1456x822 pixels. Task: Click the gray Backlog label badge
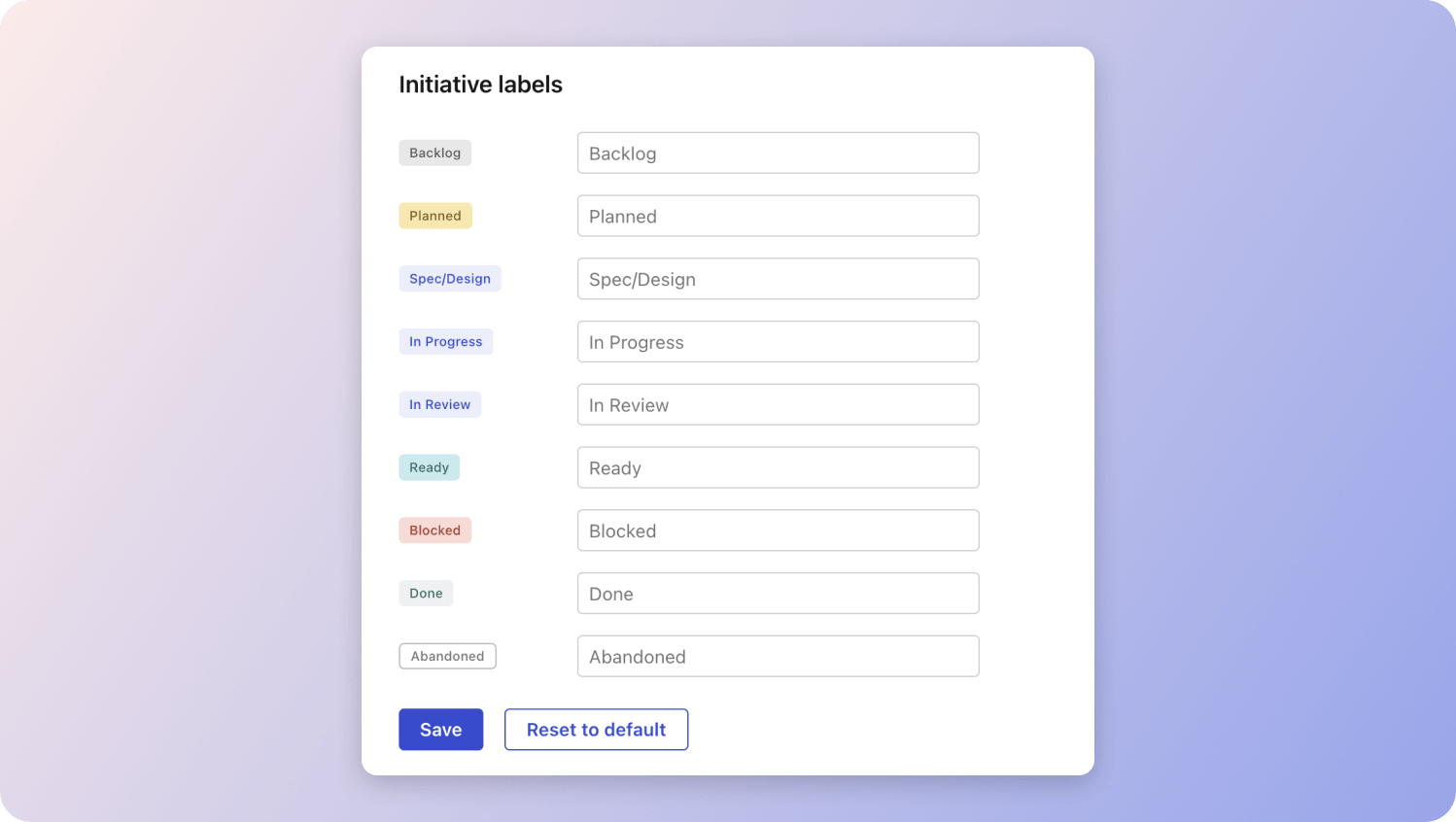(x=434, y=153)
